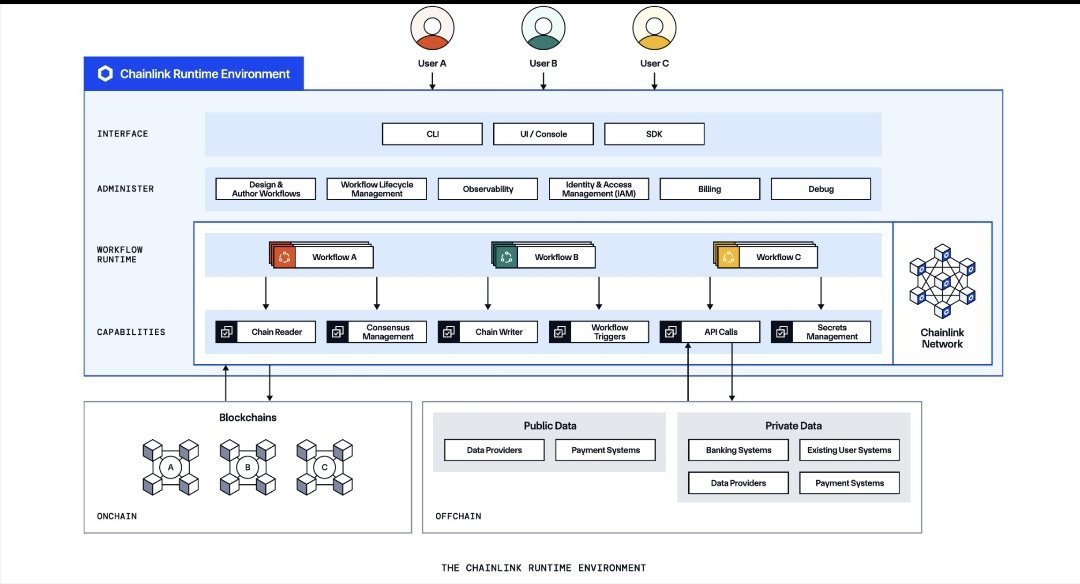Click the green Workflow B icon
The image size is (1080, 584).
[x=506, y=258]
